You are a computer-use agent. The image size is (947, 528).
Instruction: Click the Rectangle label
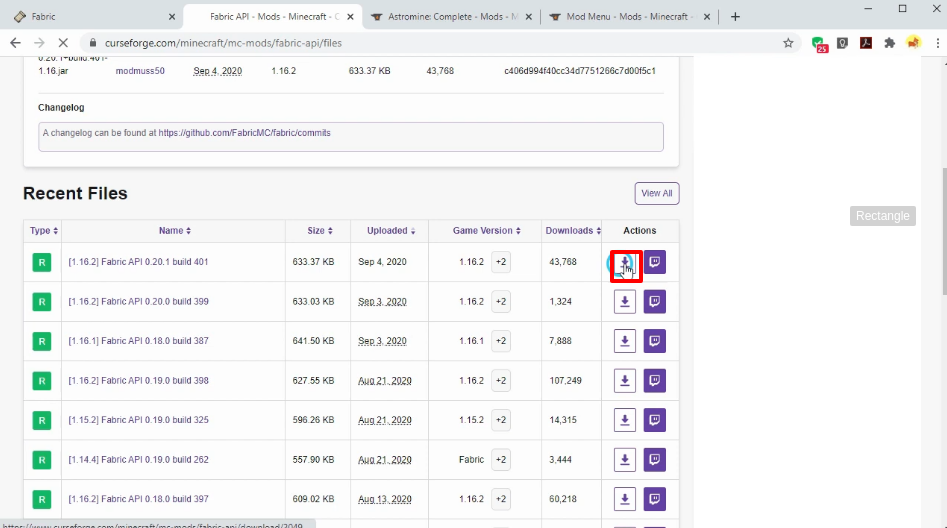coord(882,216)
